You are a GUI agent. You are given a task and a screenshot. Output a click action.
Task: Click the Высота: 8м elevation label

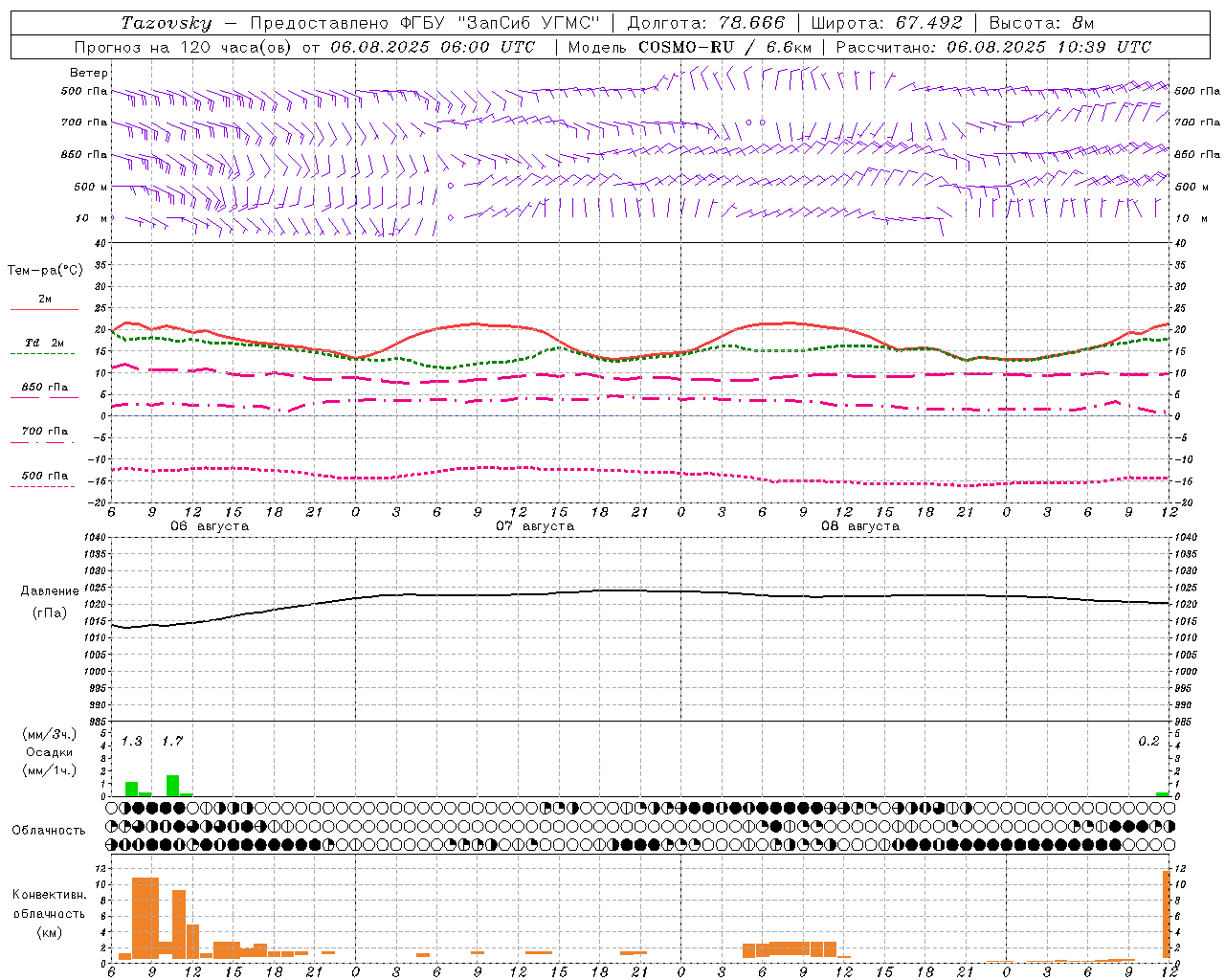(x=1041, y=23)
